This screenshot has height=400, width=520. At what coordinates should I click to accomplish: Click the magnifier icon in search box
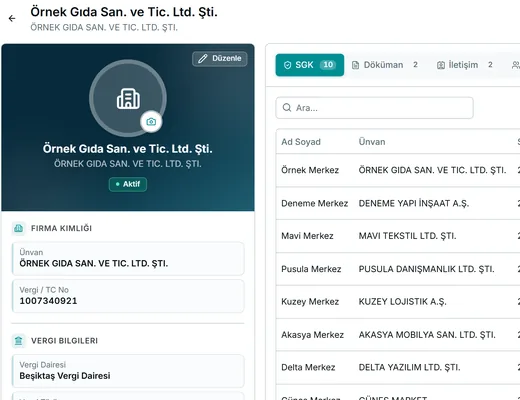[x=287, y=108]
